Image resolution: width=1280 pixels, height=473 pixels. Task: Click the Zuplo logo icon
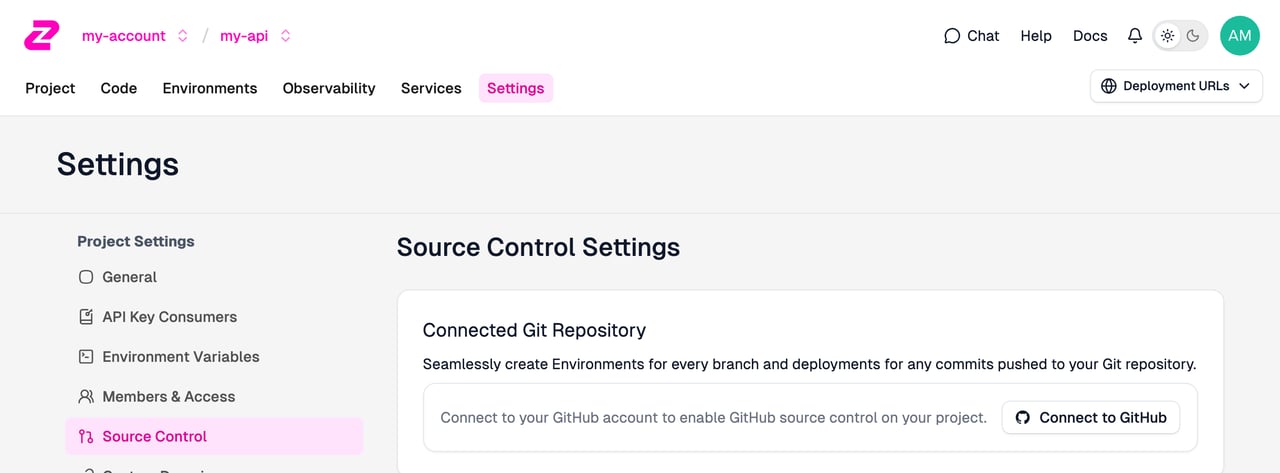point(42,36)
